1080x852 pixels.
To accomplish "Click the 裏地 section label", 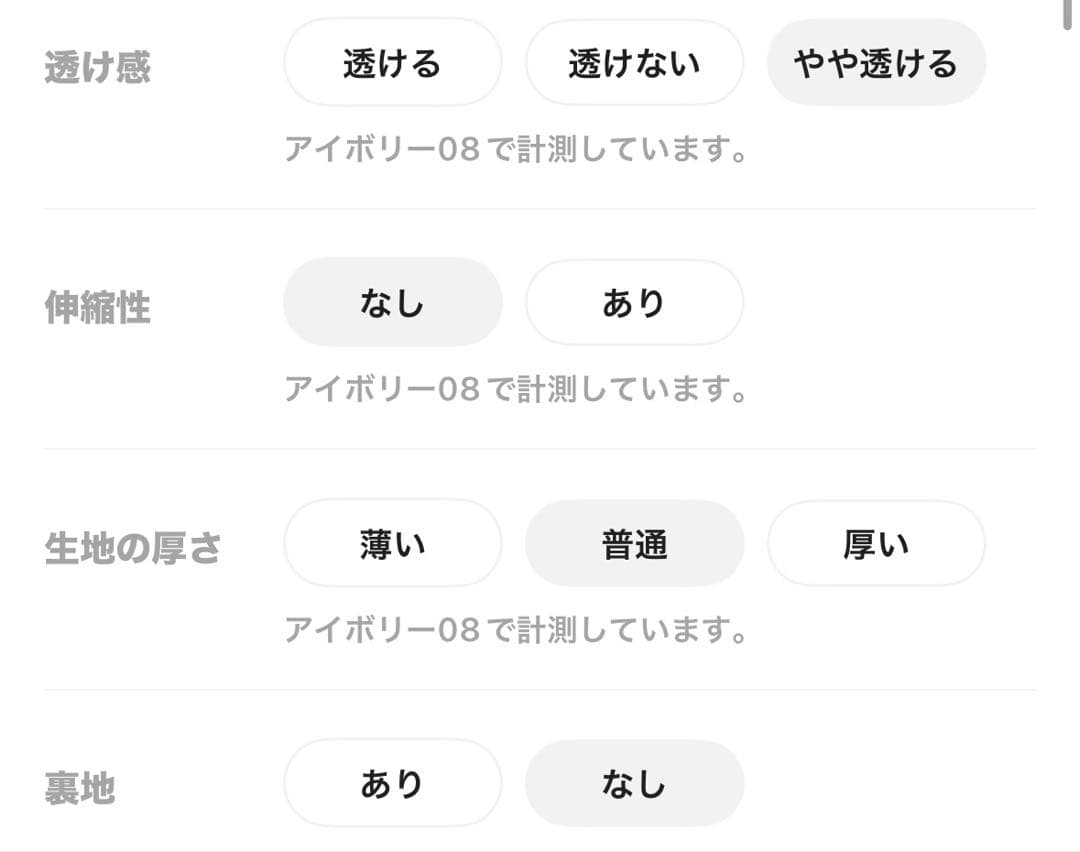I will 80,789.
